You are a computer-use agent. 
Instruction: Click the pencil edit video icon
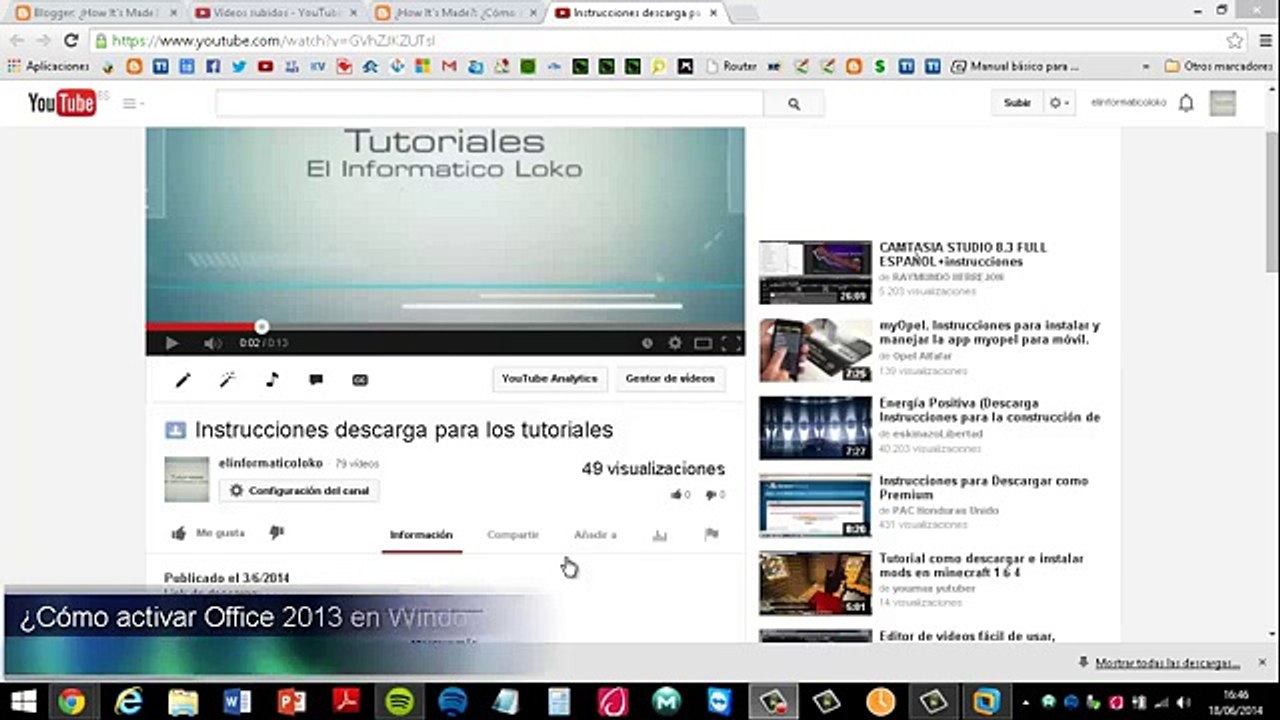183,380
